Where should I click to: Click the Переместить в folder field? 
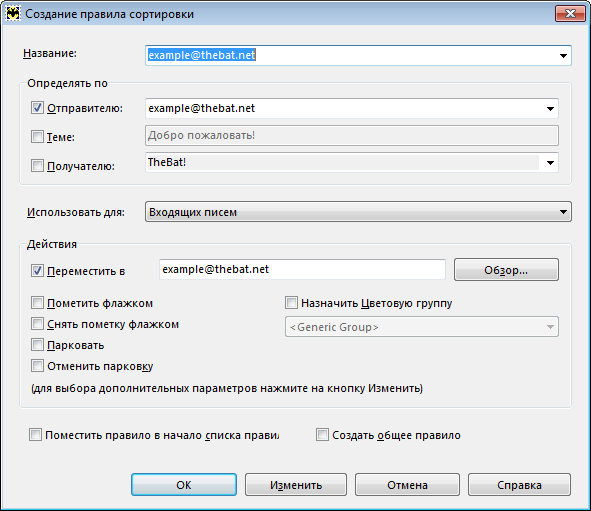pos(302,269)
